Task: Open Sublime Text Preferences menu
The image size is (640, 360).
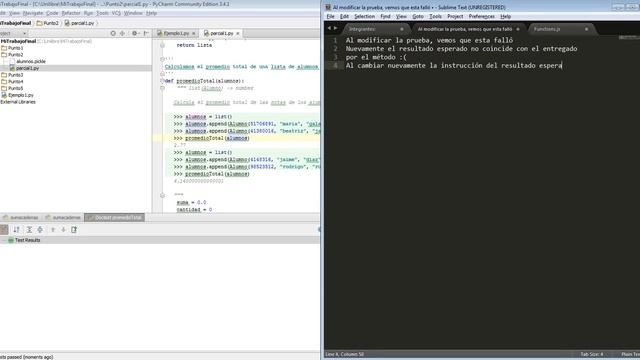Action: point(482,16)
